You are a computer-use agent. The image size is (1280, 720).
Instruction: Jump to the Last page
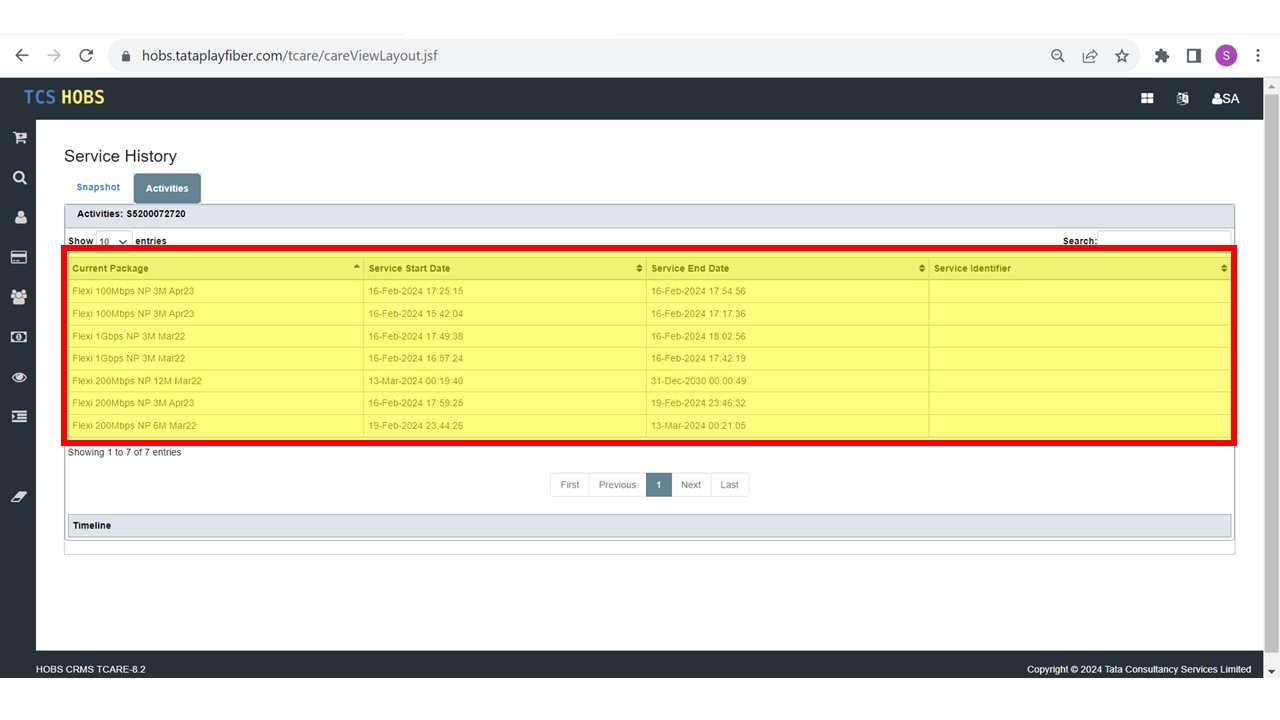point(730,485)
